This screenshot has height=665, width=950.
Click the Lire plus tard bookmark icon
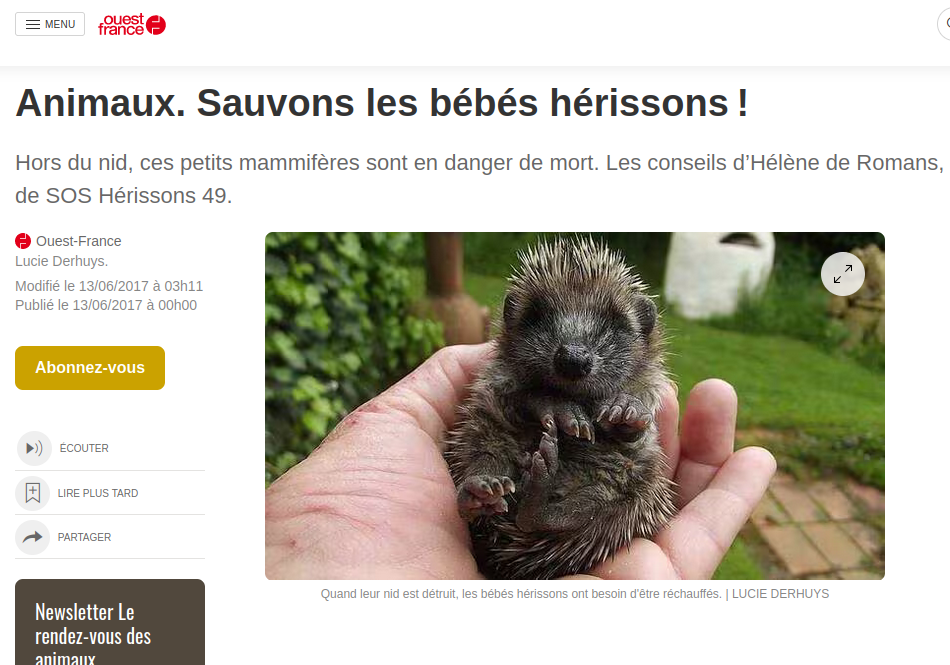33,493
